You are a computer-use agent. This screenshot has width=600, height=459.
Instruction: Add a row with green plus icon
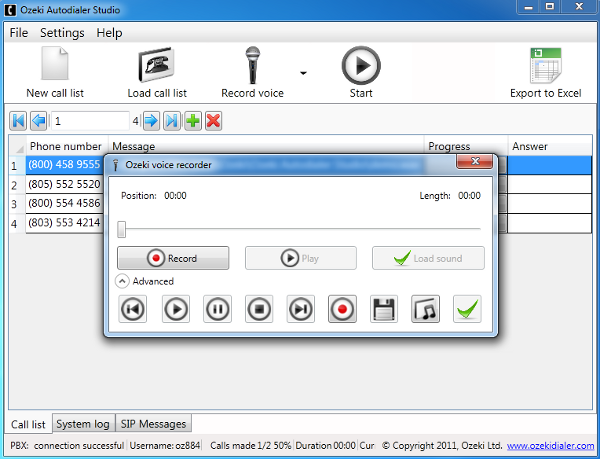point(193,121)
